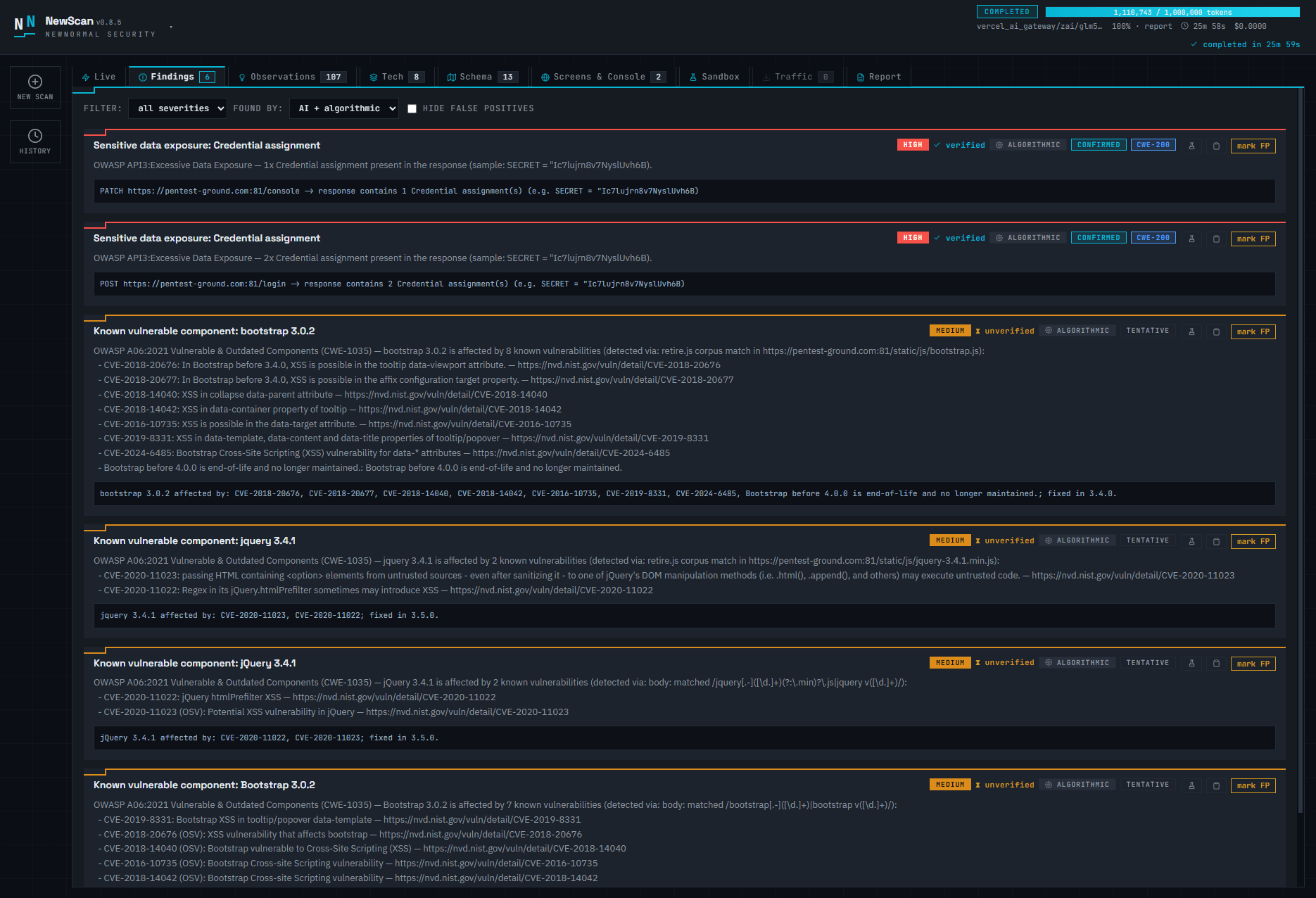Click flask icon on capitalized jQuery 3.4.1 finding
Viewport: 1316px width, 898px height.
coord(1191,664)
